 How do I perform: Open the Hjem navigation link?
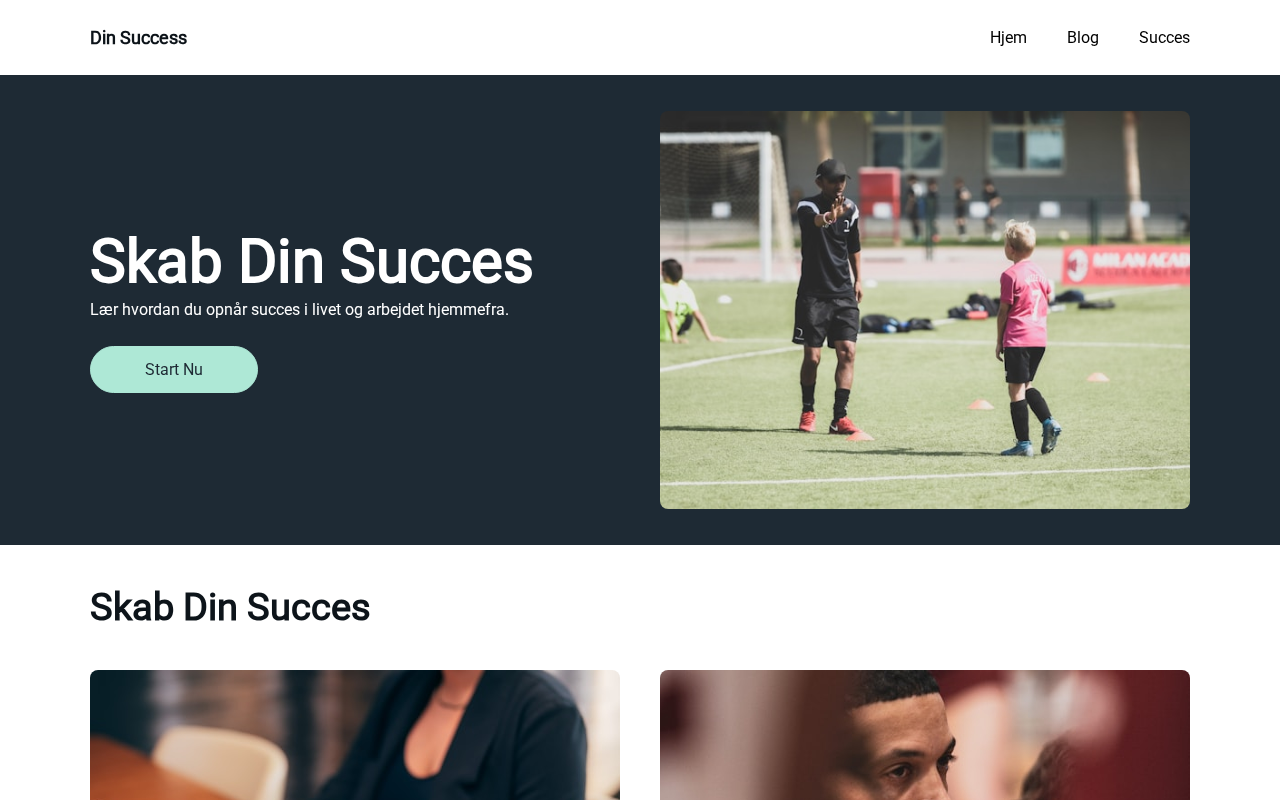pyautogui.click(x=1008, y=38)
